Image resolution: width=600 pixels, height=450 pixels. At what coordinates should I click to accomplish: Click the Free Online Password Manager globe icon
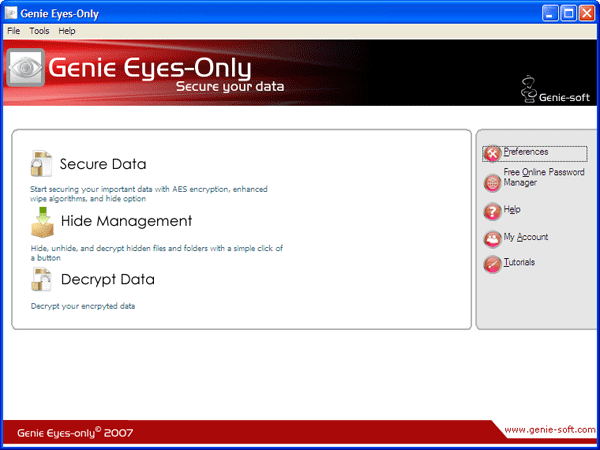pyautogui.click(x=492, y=183)
